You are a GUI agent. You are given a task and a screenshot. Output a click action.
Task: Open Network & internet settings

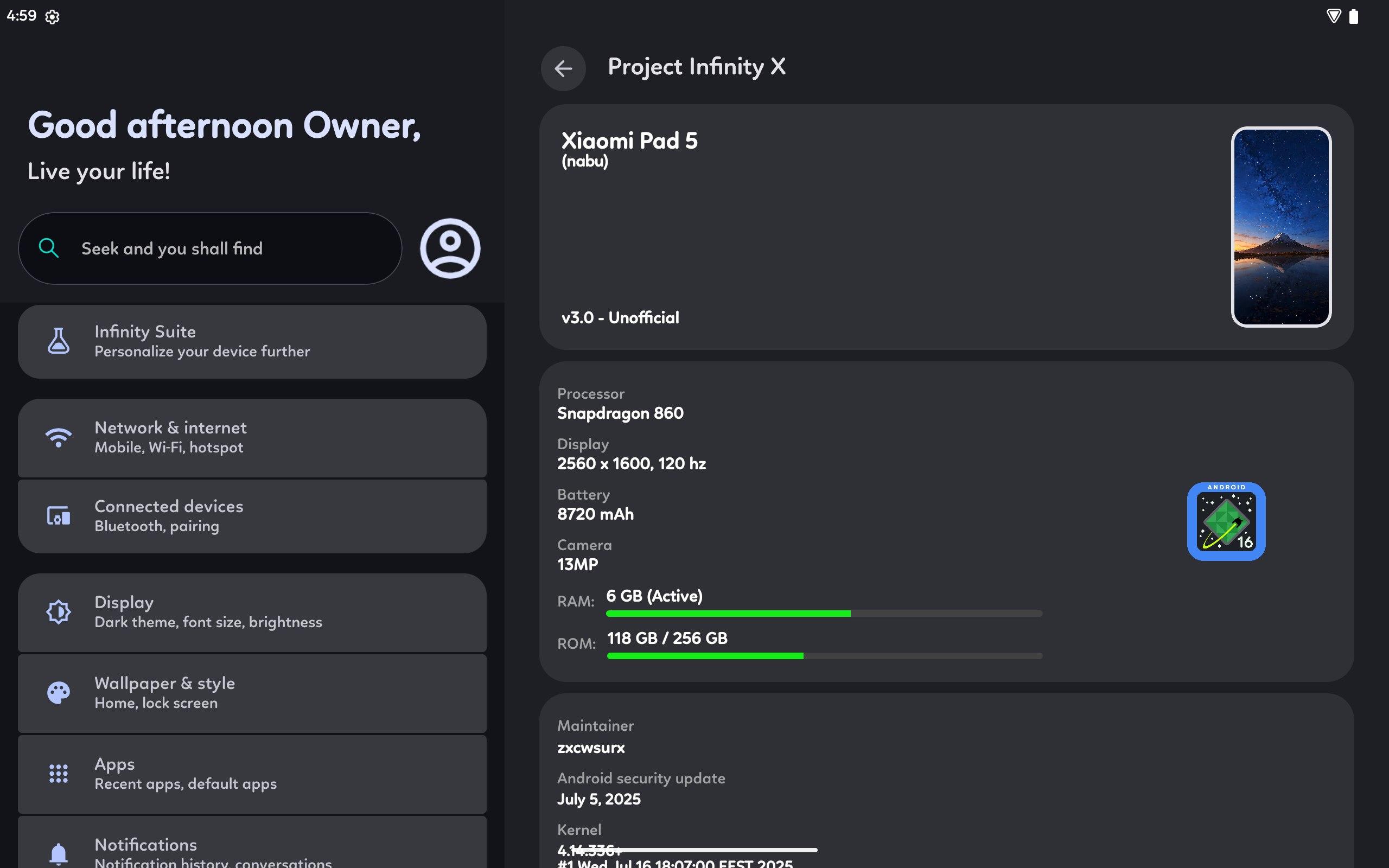tap(252, 437)
